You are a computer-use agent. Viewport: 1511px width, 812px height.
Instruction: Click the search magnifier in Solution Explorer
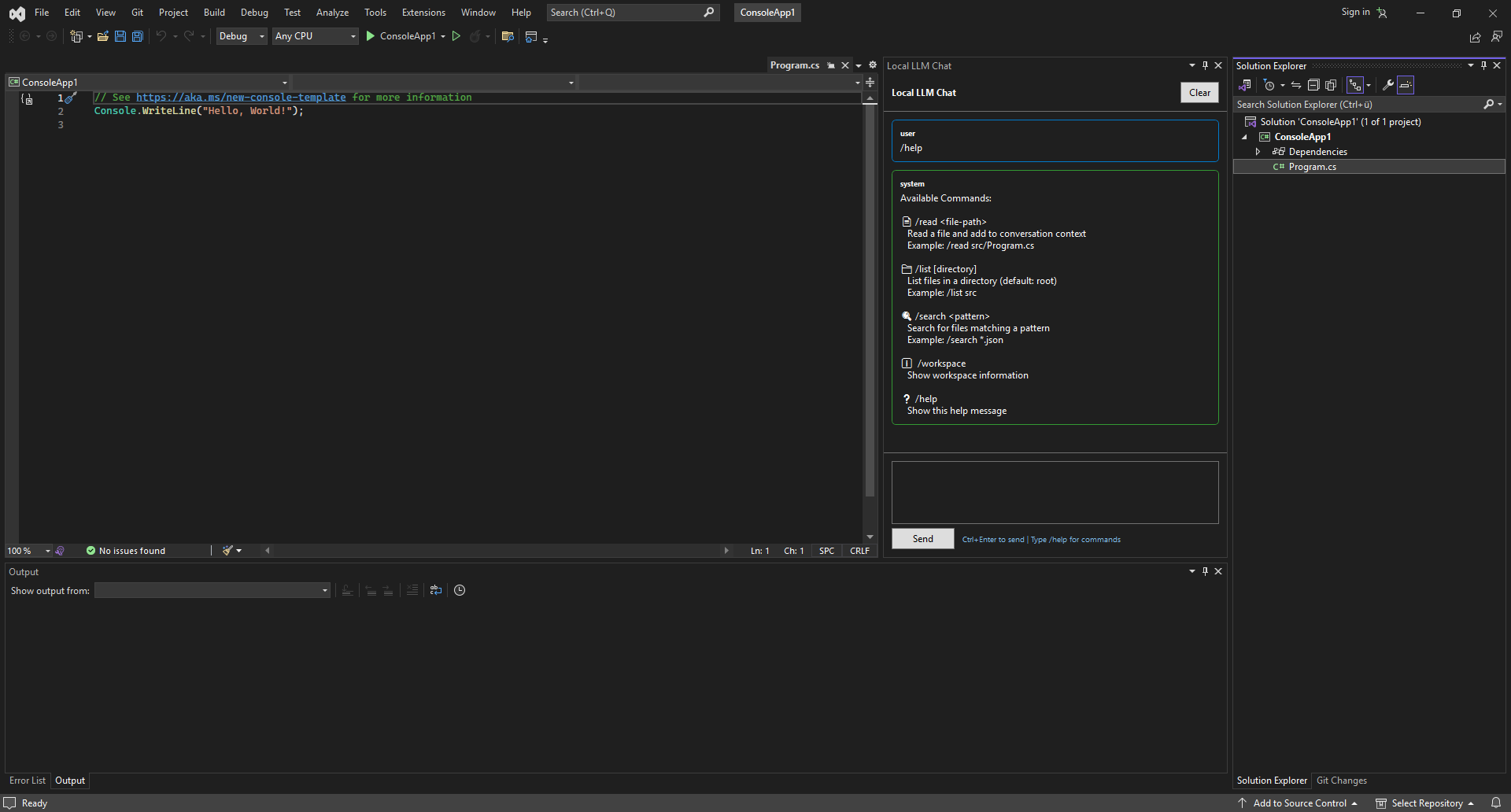(1490, 103)
